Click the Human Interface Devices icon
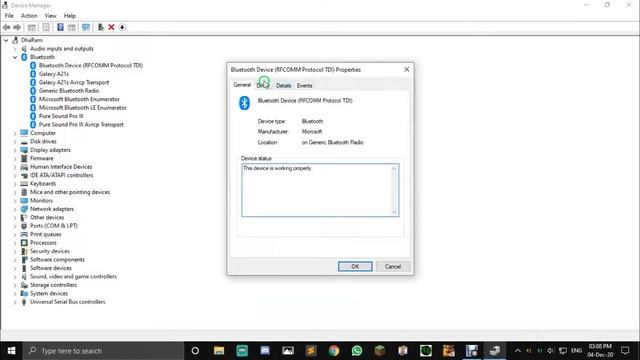The height and width of the screenshot is (360, 640). (24, 167)
